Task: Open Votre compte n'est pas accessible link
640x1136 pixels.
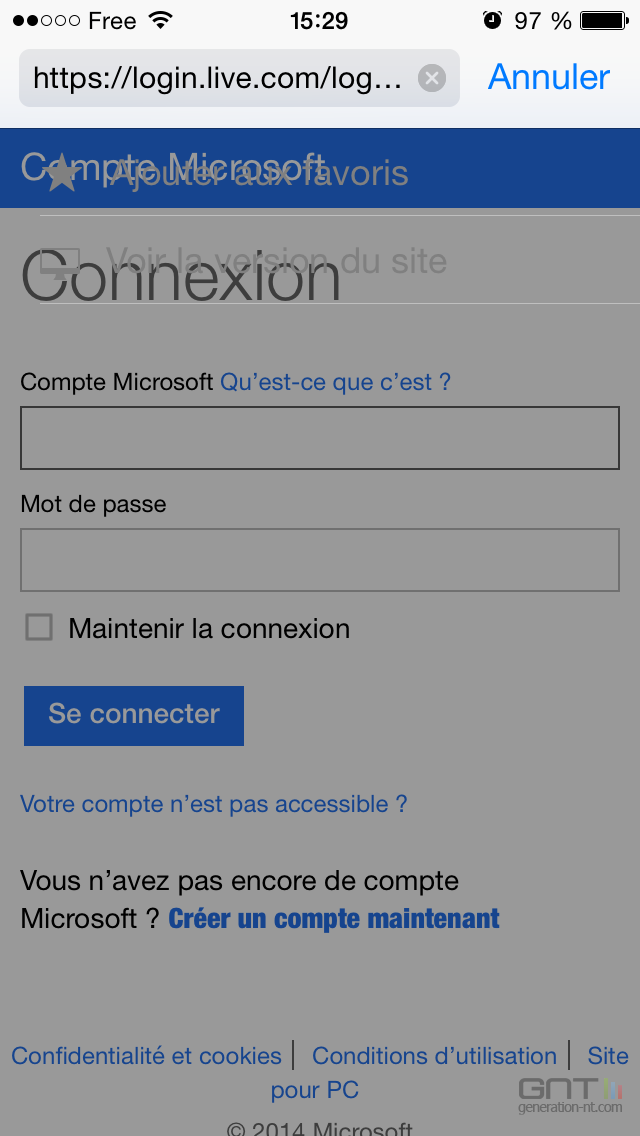Action: (x=214, y=803)
